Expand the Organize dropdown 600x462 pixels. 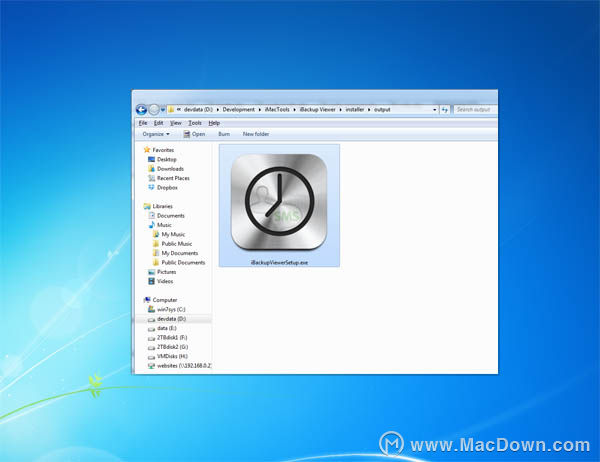pos(156,134)
